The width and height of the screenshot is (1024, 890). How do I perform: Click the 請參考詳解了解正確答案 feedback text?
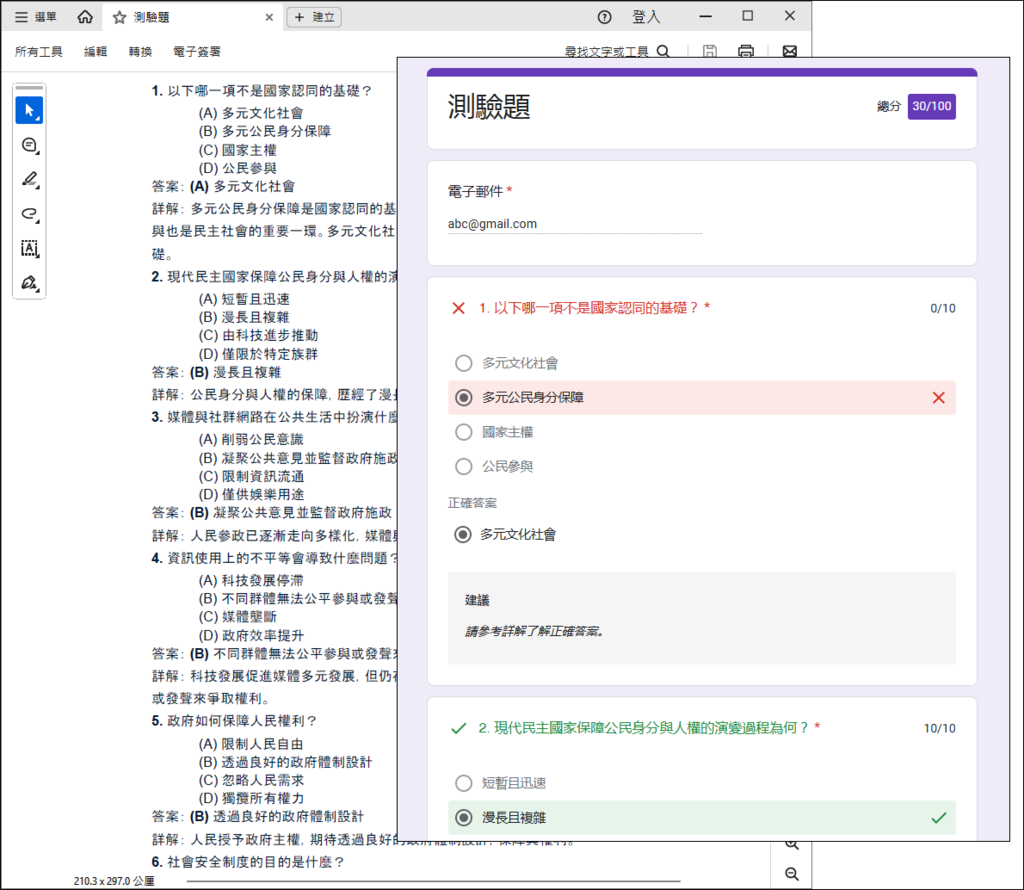click(x=534, y=631)
